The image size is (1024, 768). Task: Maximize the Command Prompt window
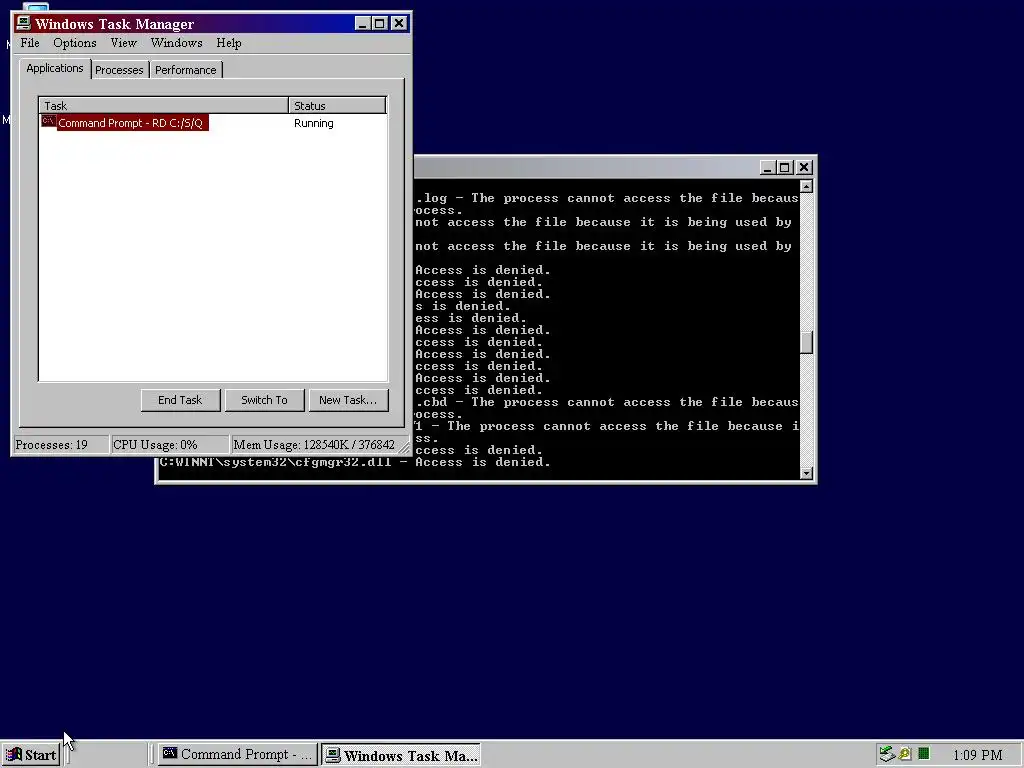785,168
